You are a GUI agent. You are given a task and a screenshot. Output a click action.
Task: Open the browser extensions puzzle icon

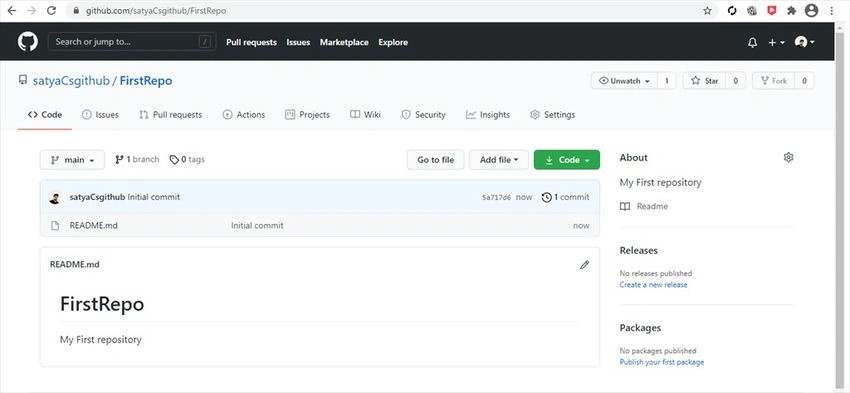coord(791,10)
